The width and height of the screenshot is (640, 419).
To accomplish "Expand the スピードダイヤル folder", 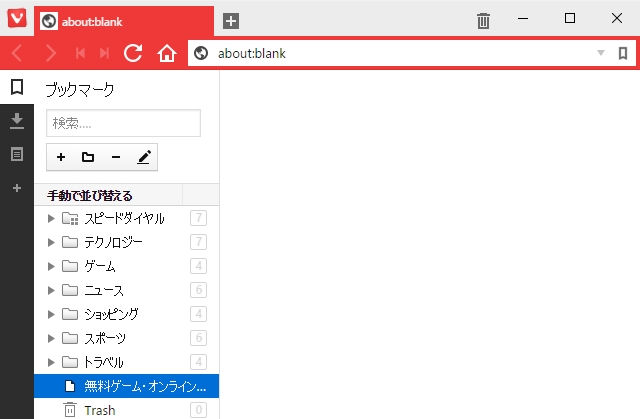I will coord(51,219).
